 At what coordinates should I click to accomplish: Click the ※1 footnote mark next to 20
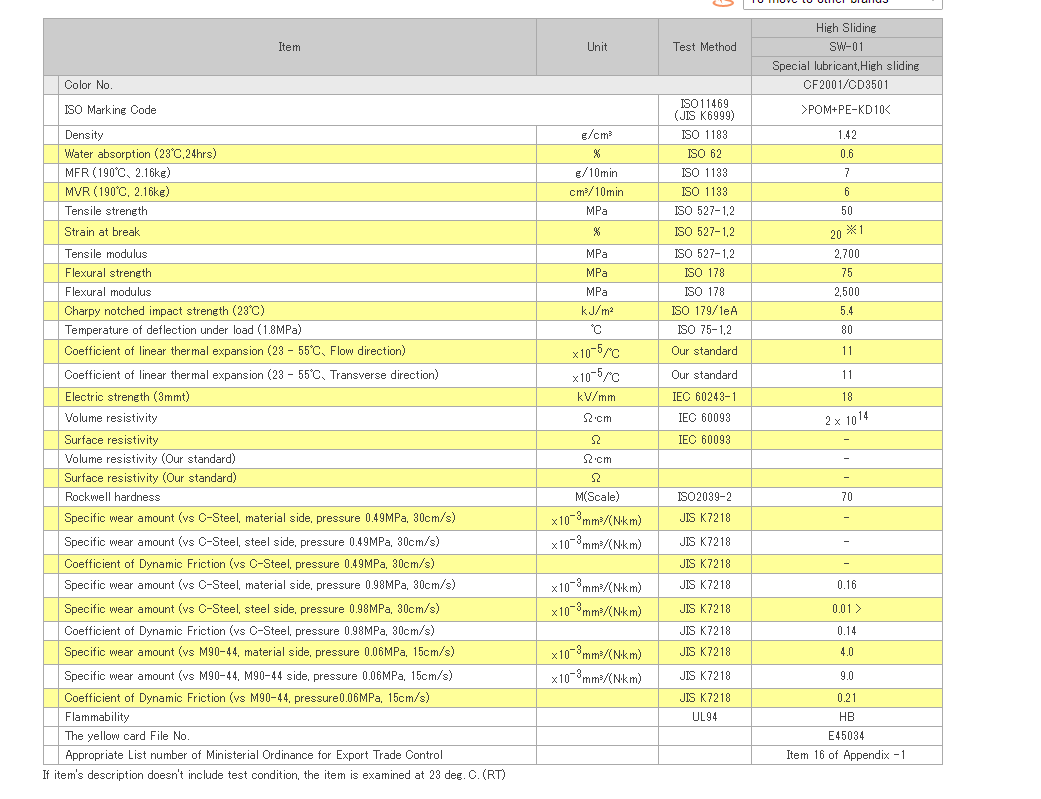tap(854, 230)
